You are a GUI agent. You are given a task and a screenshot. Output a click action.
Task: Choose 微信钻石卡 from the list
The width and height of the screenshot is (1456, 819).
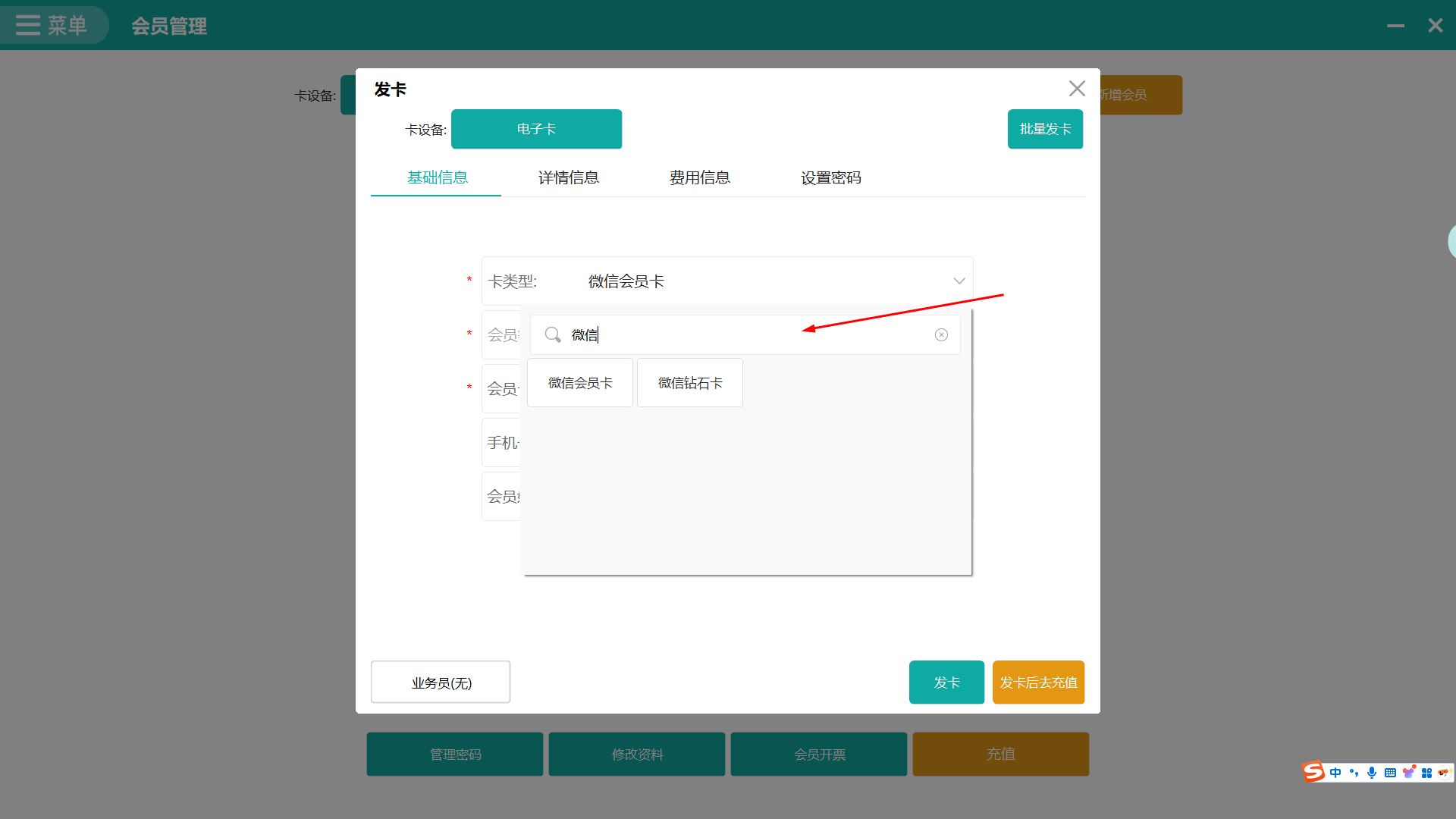689,383
